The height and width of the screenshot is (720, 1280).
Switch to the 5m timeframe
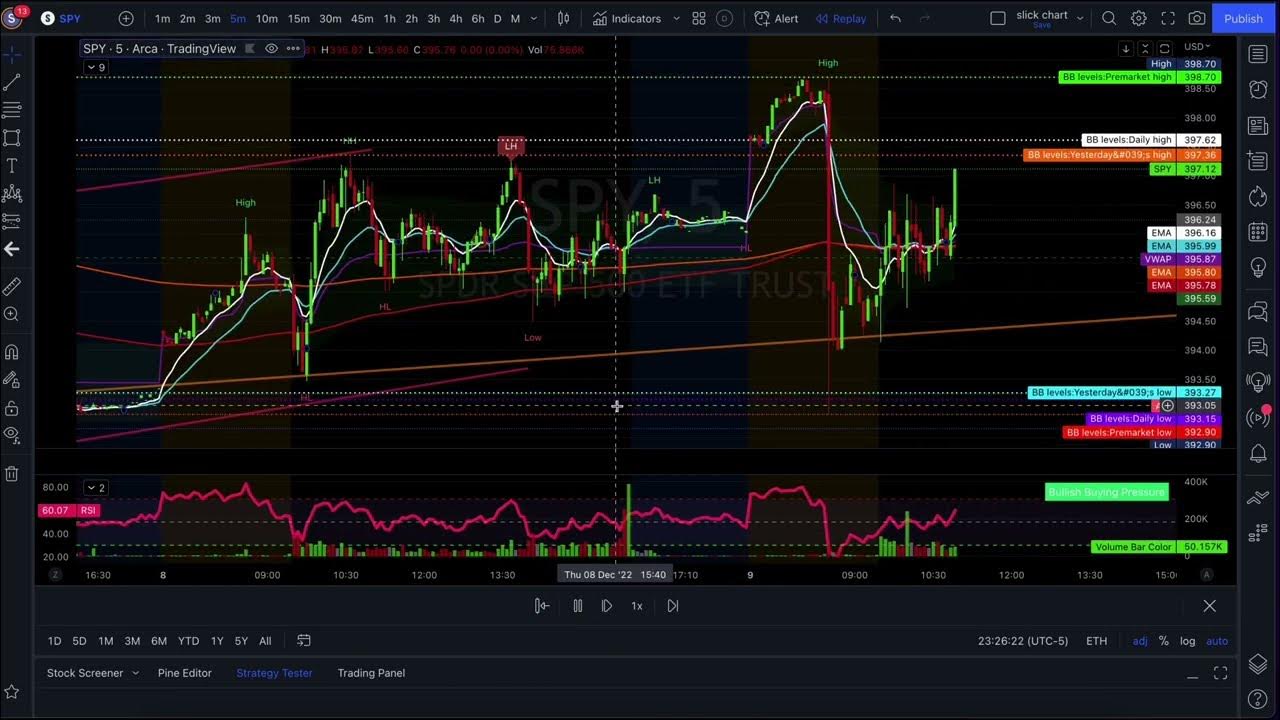(x=238, y=18)
